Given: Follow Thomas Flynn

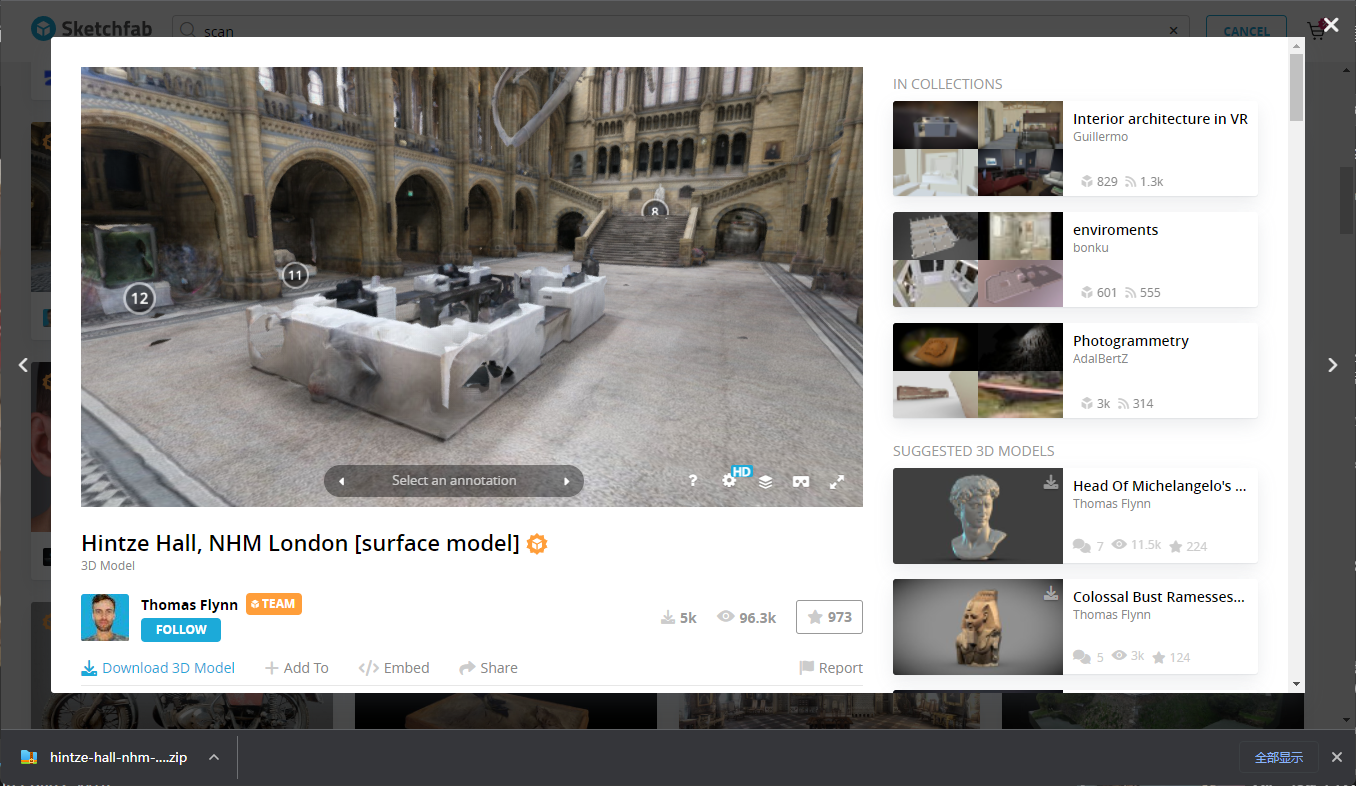Looking at the screenshot, I should click(181, 630).
